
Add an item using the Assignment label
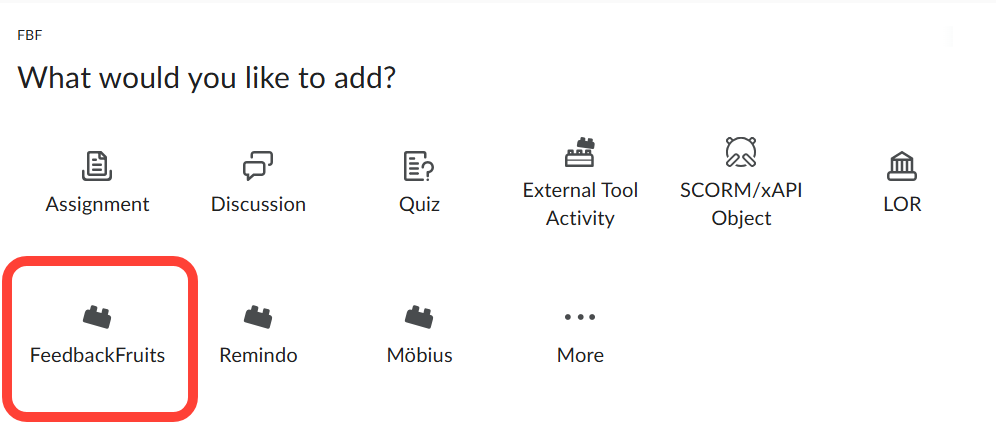[97, 204]
